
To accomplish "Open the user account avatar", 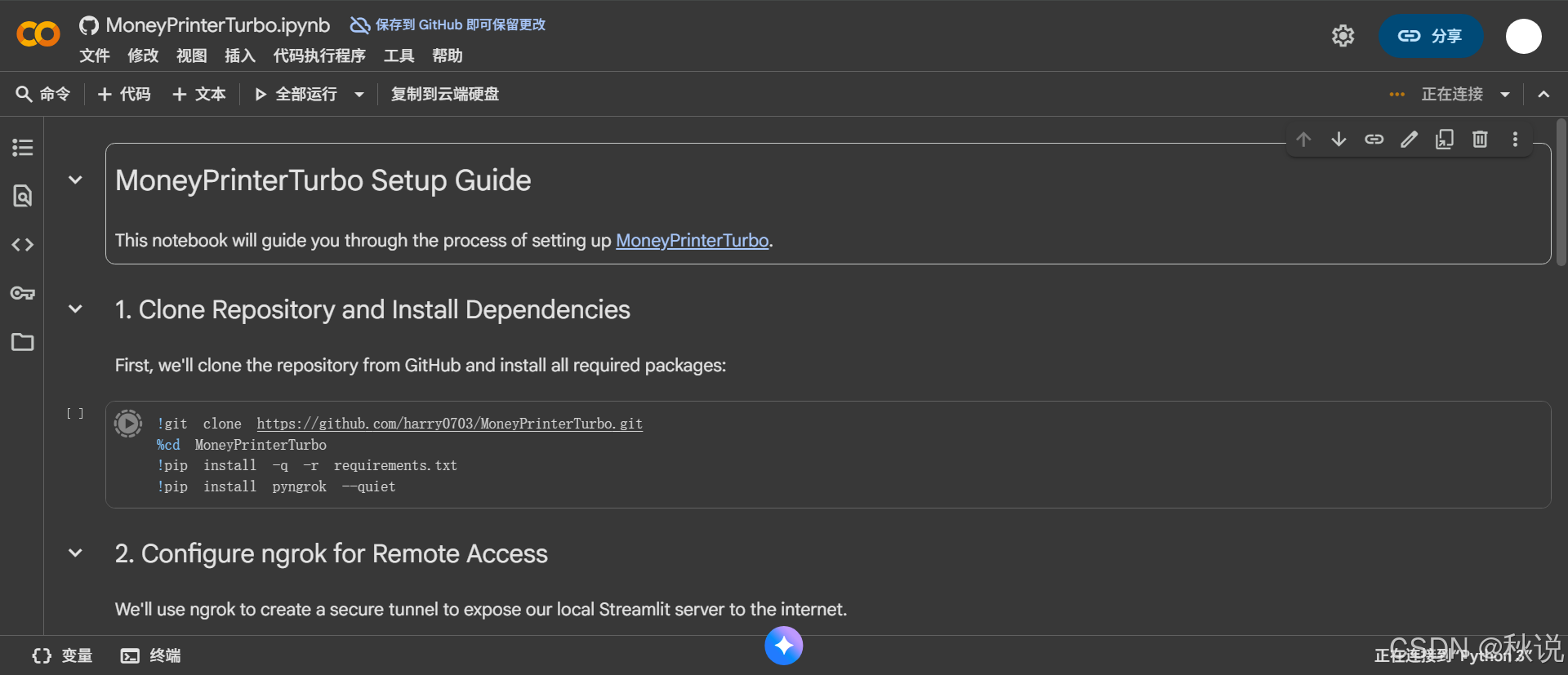I will pyautogui.click(x=1523, y=36).
